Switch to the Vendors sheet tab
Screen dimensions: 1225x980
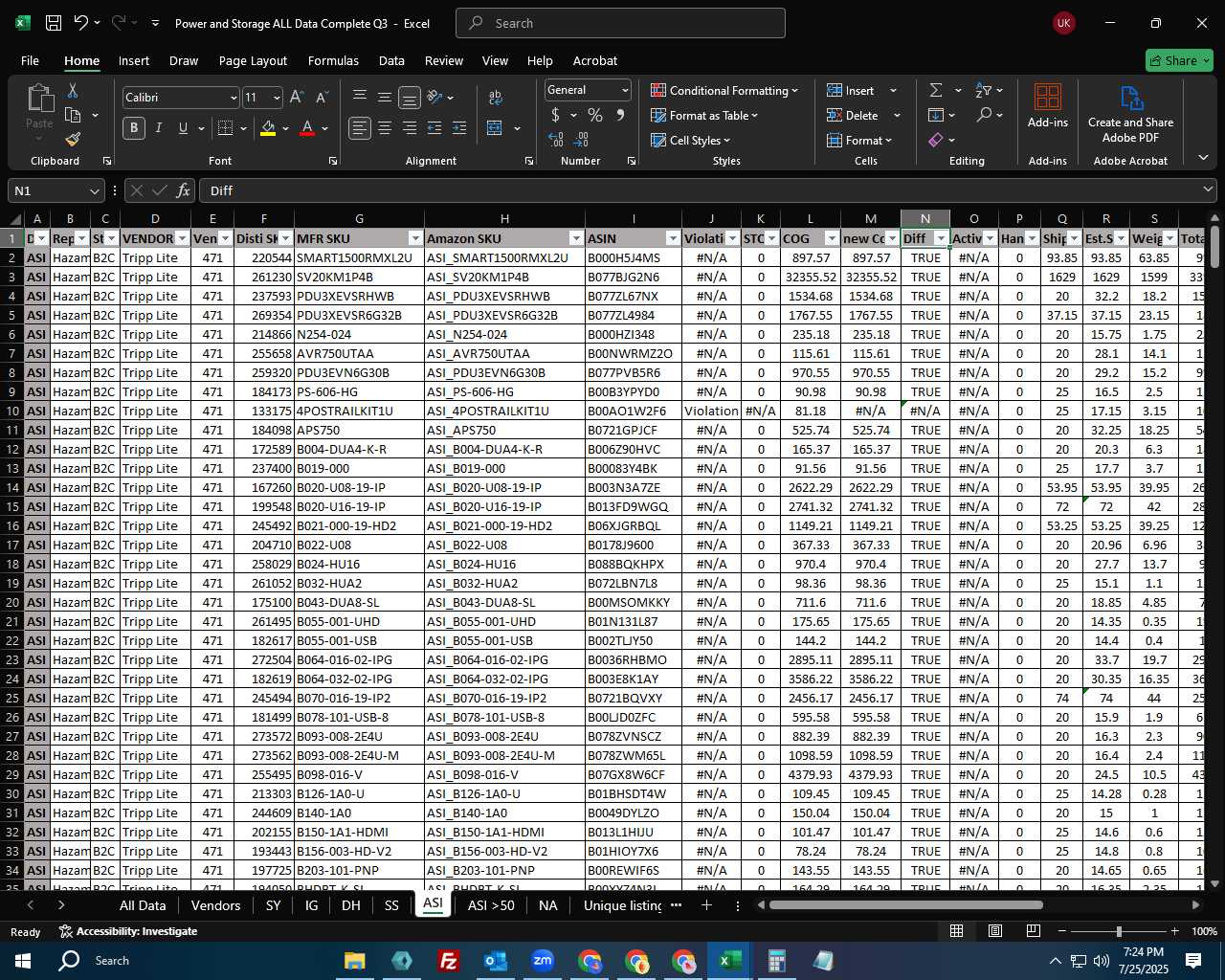pyautogui.click(x=215, y=905)
